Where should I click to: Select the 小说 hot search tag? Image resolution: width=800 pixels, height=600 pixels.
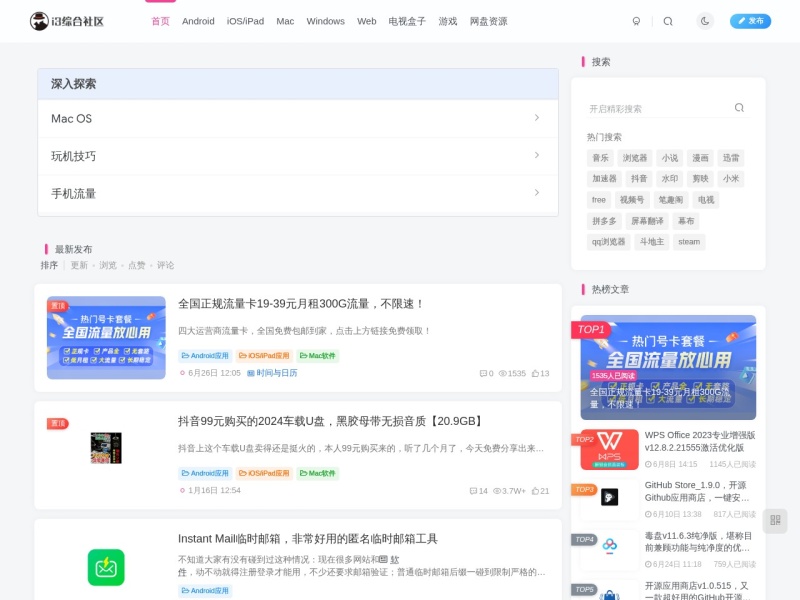click(x=670, y=158)
